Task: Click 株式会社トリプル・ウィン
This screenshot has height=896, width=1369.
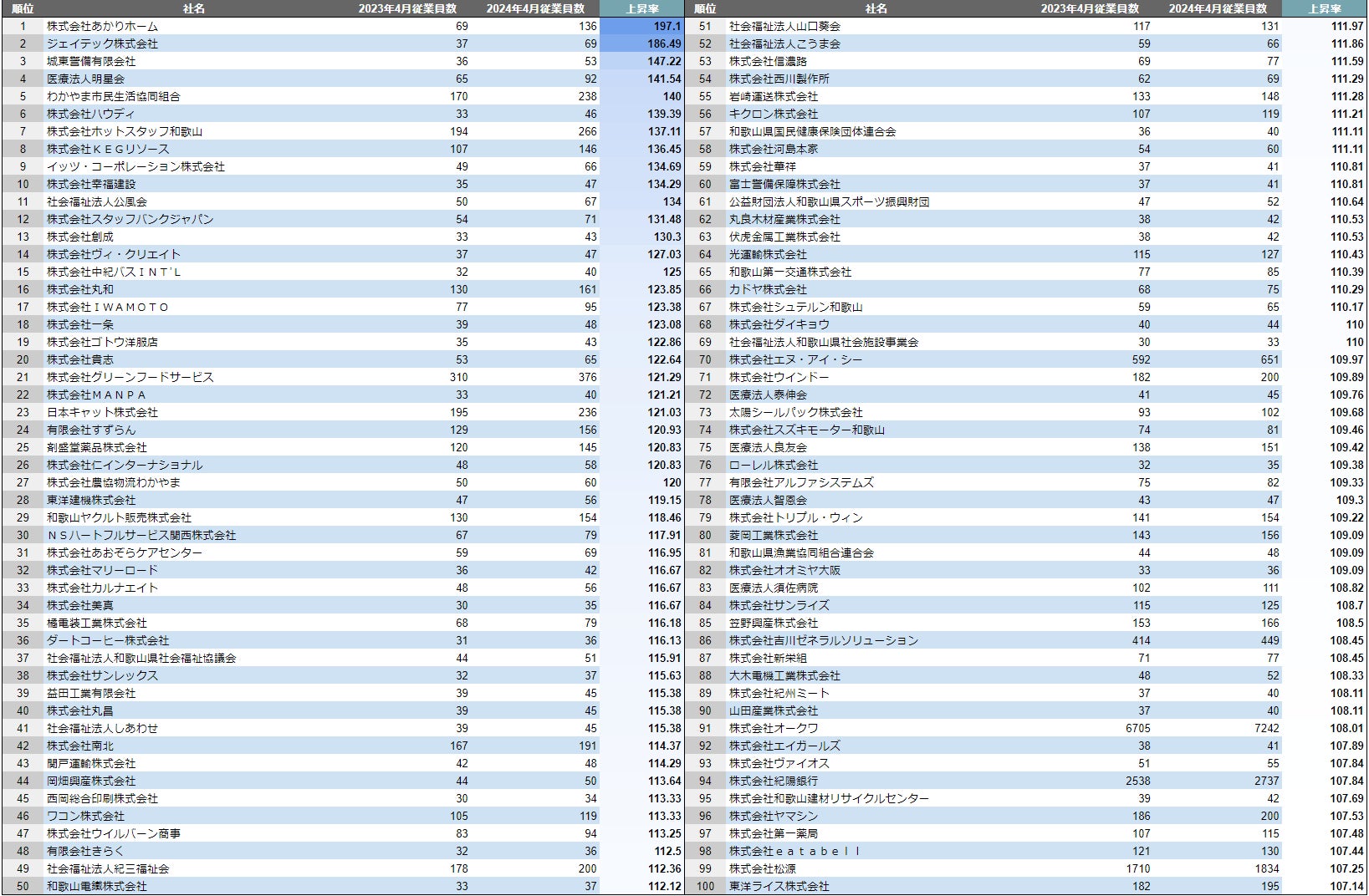Action: pyautogui.click(x=796, y=517)
